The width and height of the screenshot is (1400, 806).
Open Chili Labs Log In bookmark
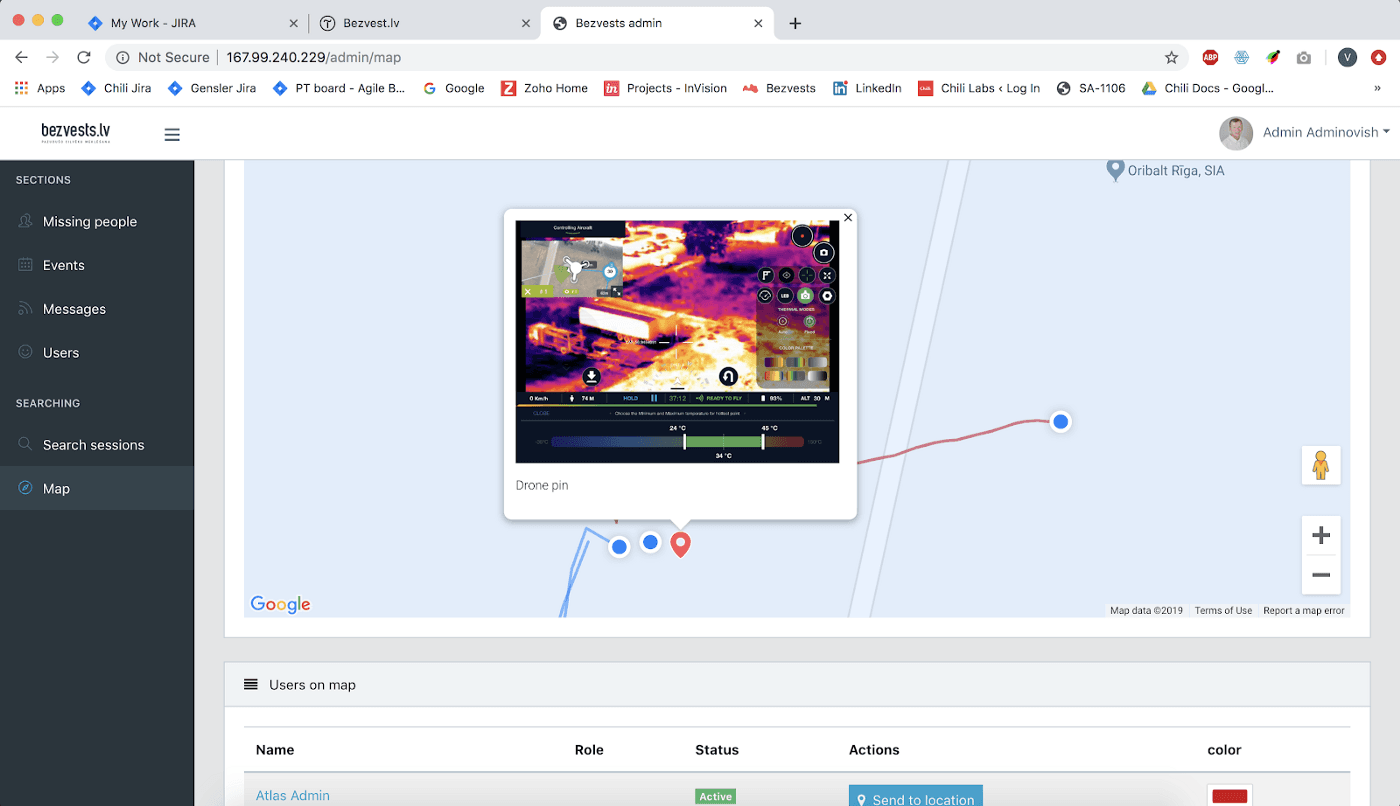coord(979,88)
